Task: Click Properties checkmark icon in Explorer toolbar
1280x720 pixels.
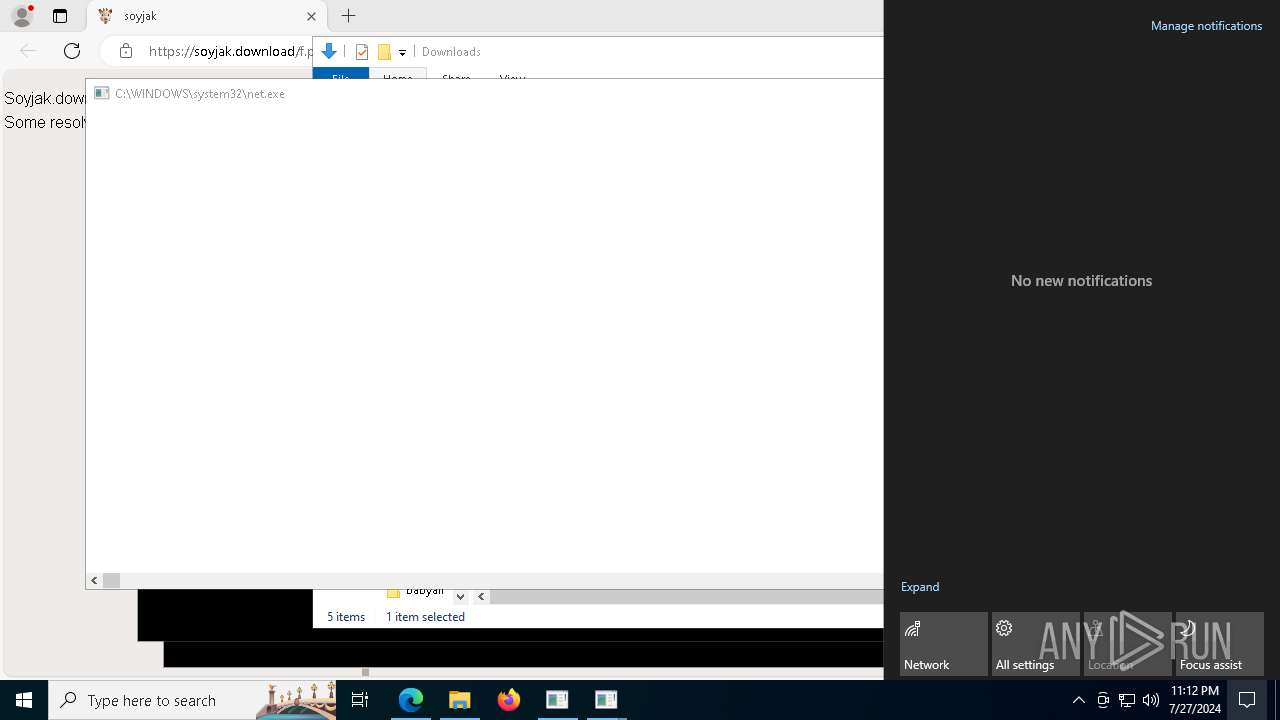Action: pos(362,52)
